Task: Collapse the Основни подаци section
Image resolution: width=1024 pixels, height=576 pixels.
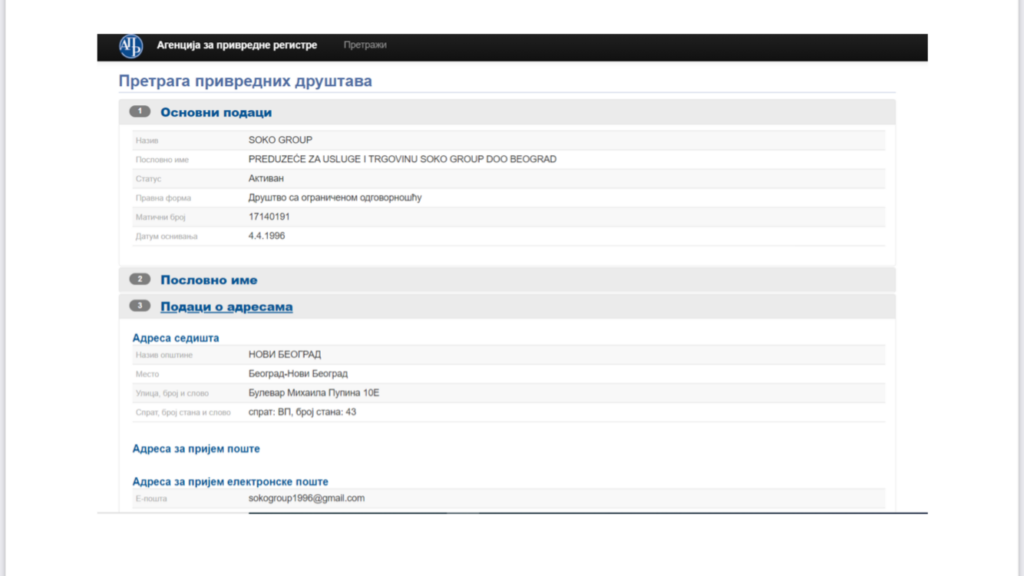Action: click(216, 113)
